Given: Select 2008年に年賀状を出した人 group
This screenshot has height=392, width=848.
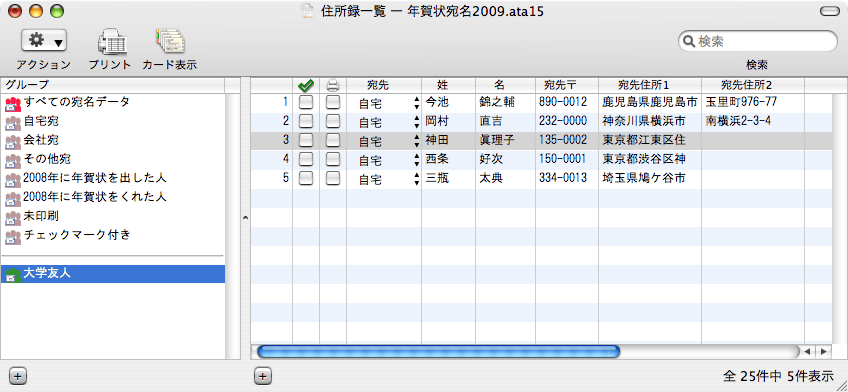Looking at the screenshot, I should (x=113, y=178).
